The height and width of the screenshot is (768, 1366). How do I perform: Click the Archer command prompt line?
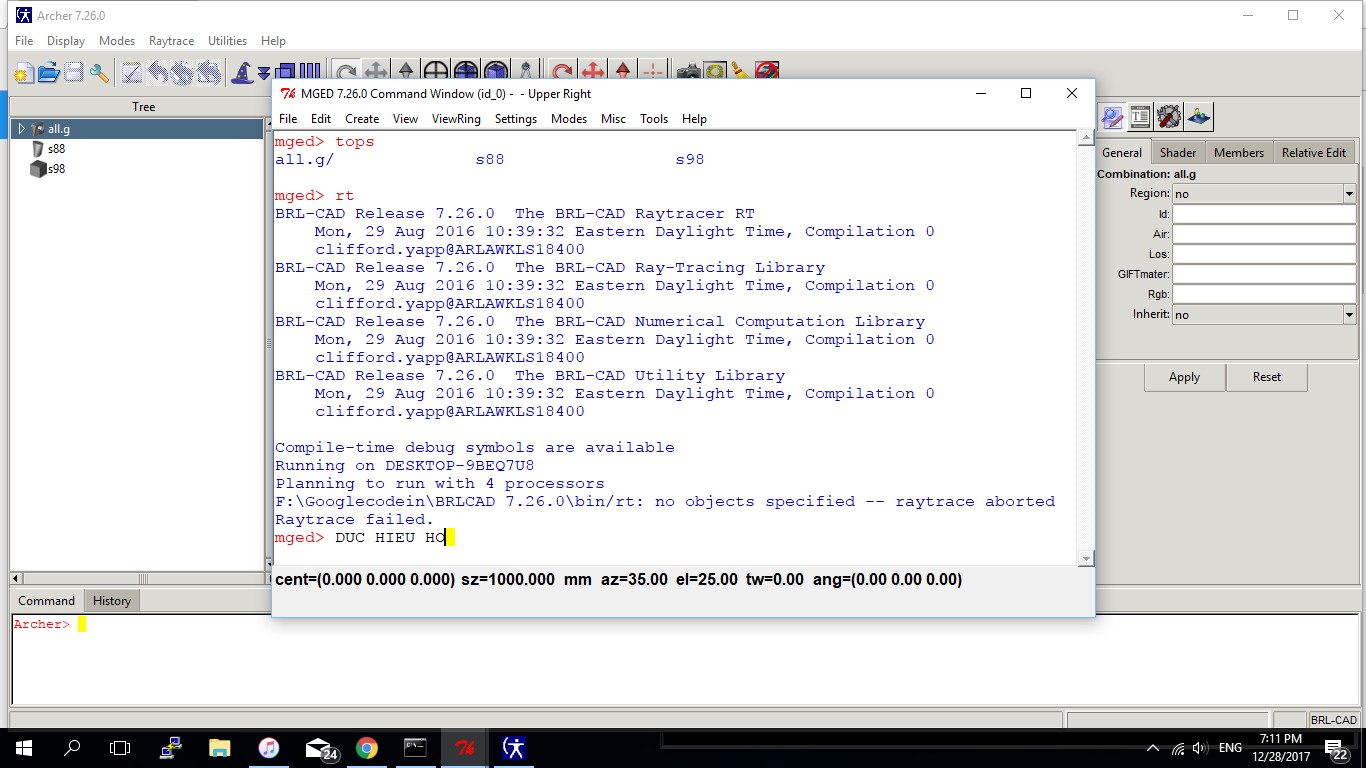(x=684, y=624)
